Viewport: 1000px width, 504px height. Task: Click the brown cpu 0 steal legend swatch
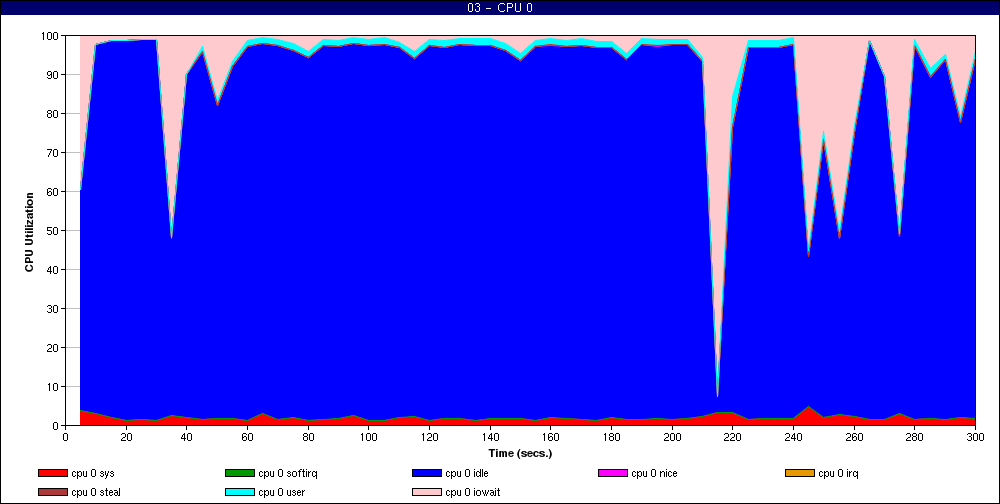52,493
